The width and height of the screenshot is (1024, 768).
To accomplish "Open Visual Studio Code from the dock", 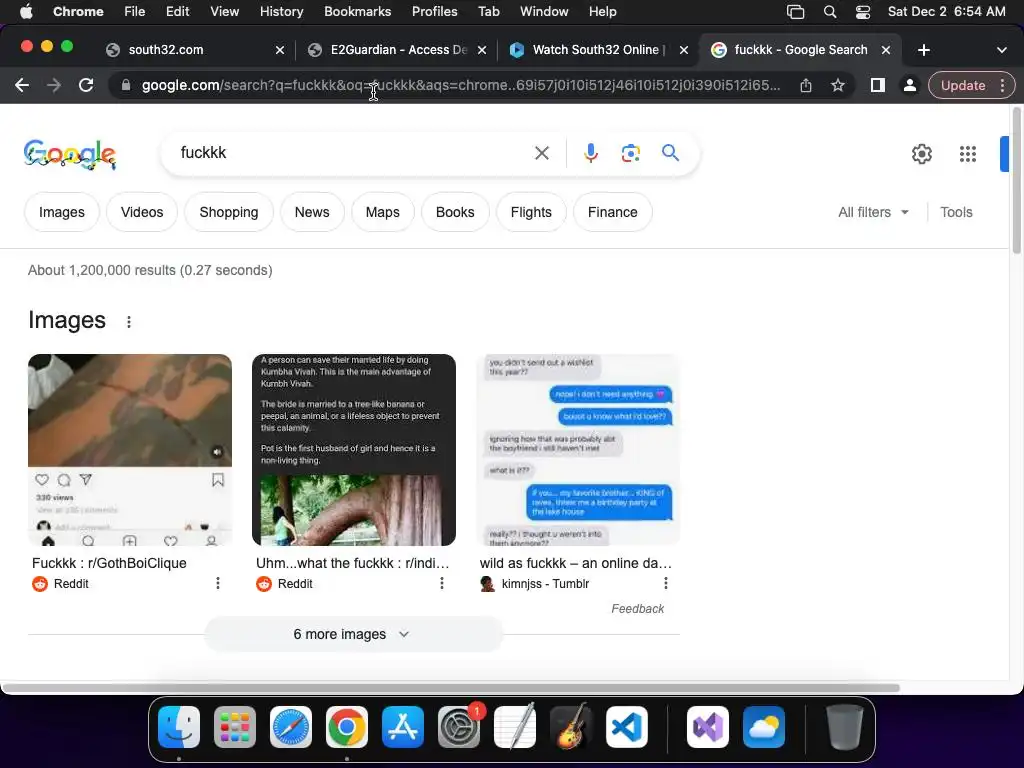I will pyautogui.click(x=626, y=727).
